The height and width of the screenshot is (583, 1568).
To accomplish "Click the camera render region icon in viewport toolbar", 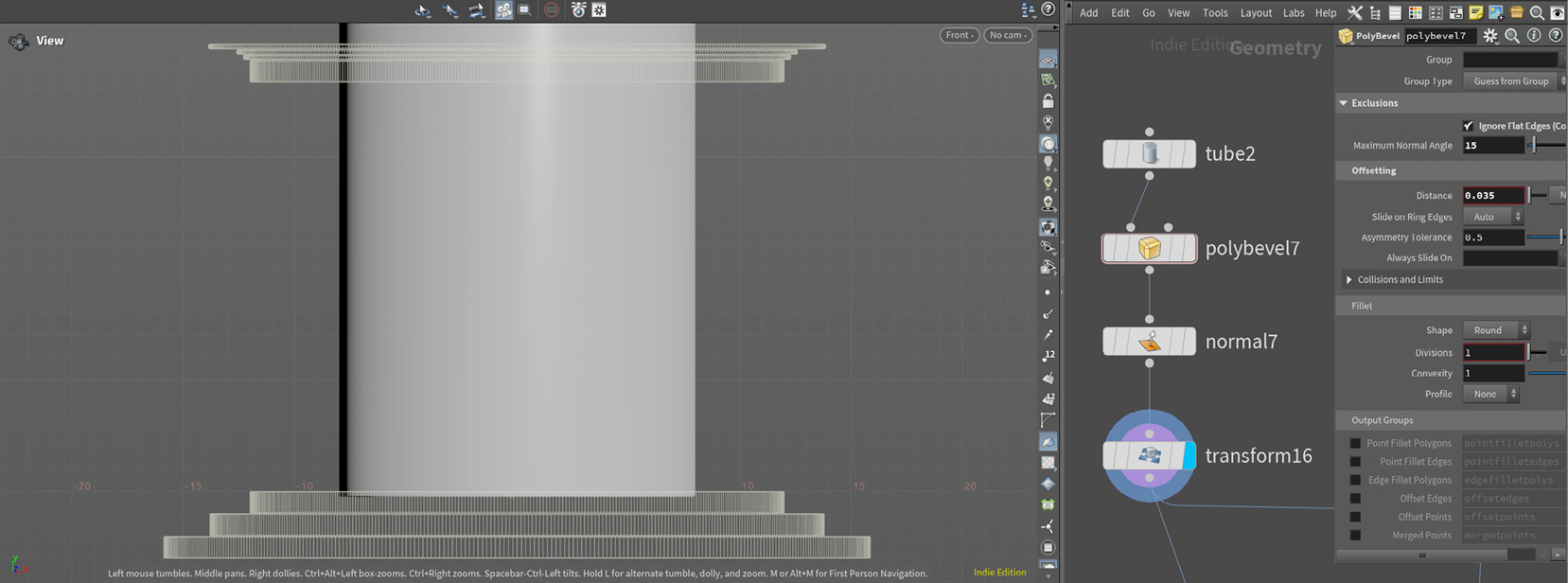I will pyautogui.click(x=524, y=10).
